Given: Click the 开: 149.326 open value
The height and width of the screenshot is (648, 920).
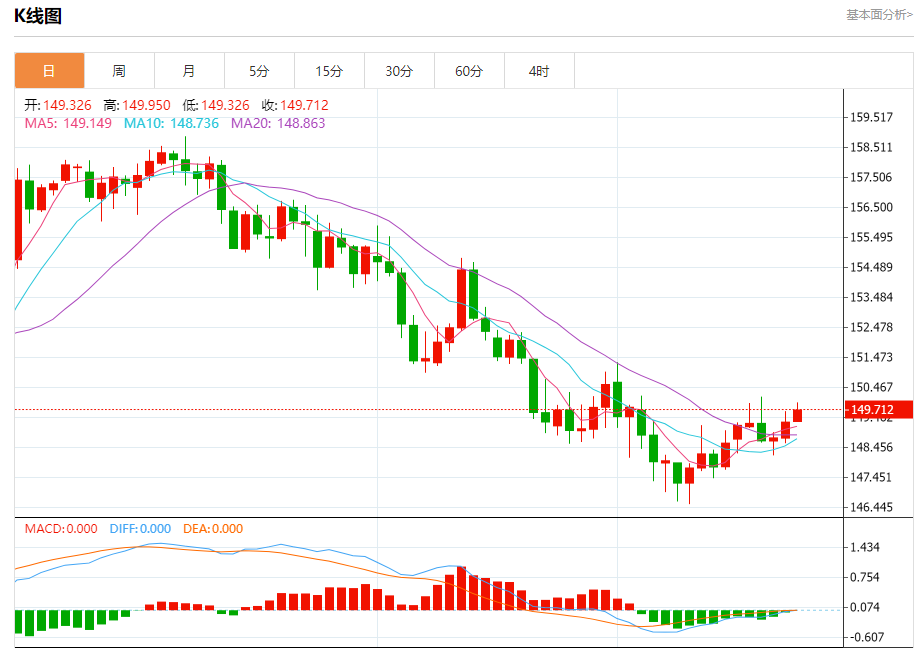Looking at the screenshot, I should (x=58, y=105).
